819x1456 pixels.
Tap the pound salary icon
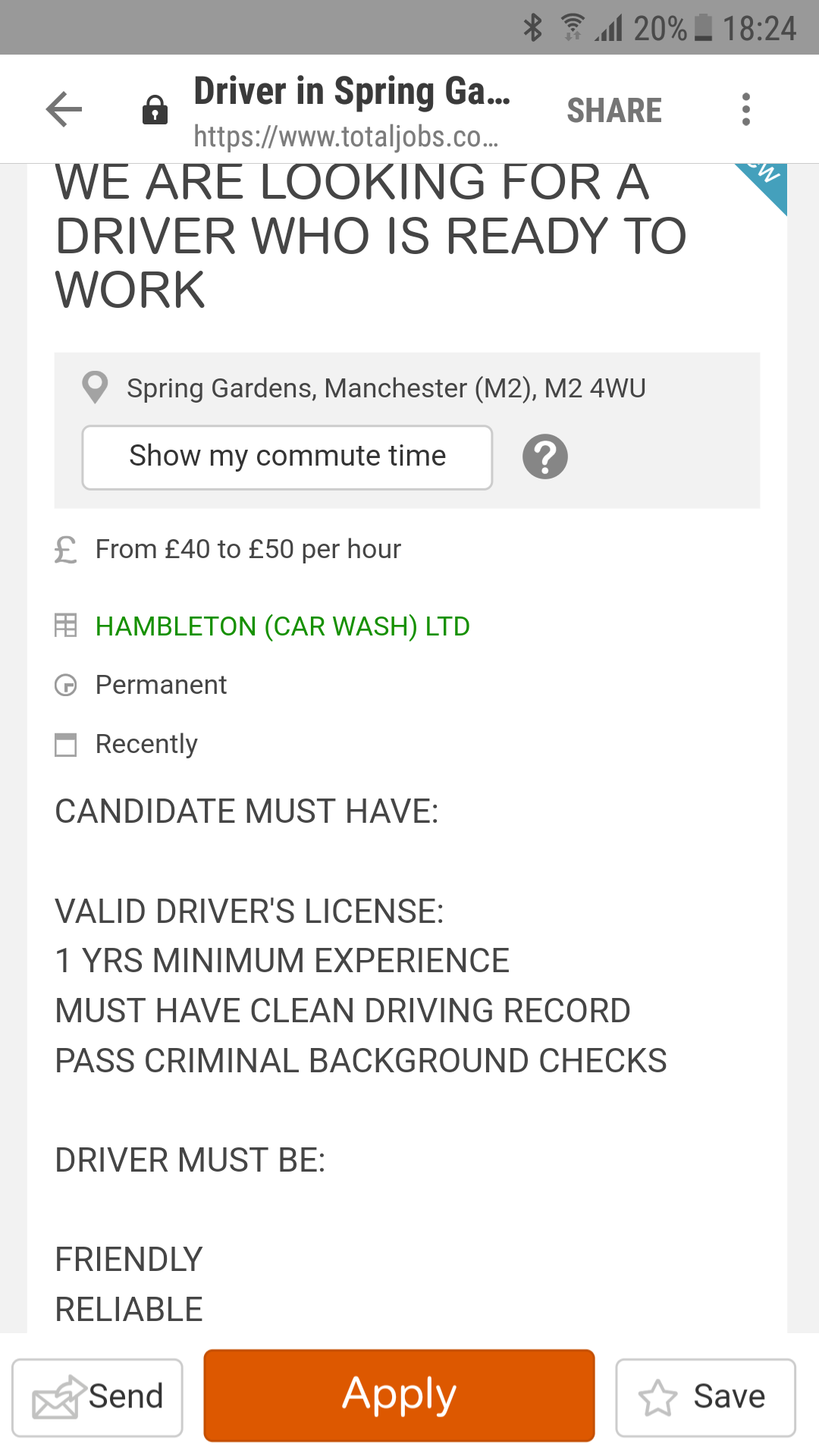pyautogui.click(x=66, y=550)
